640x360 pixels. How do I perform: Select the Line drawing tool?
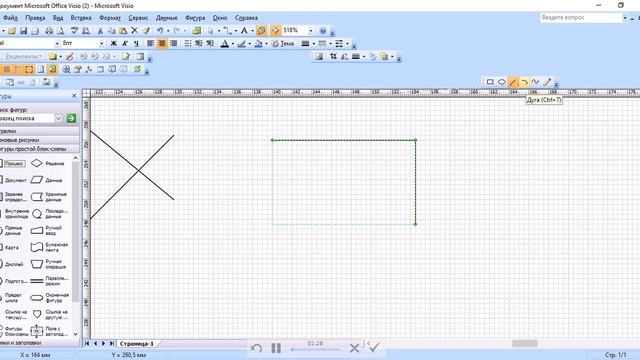click(513, 82)
